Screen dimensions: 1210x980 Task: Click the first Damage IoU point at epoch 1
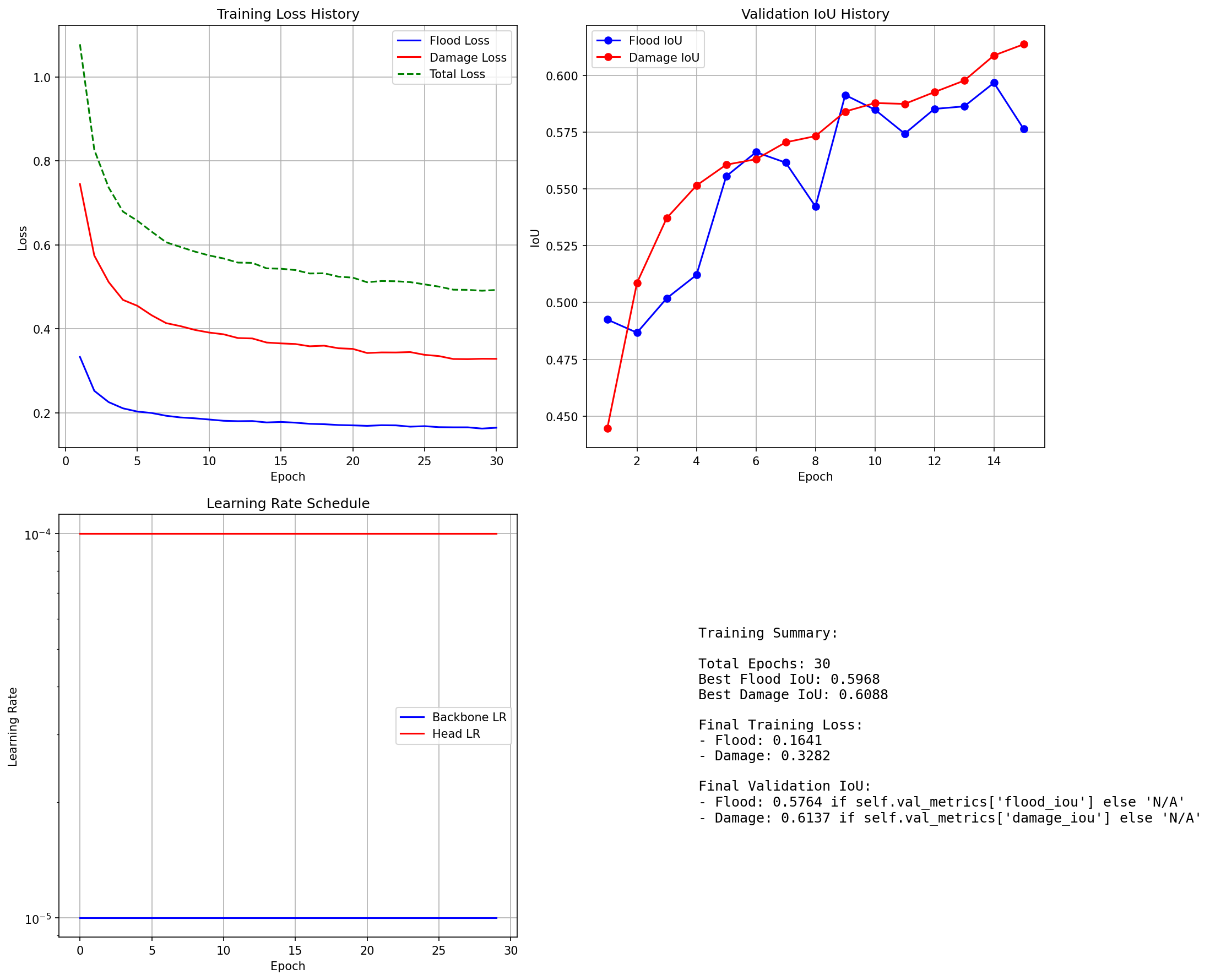[x=607, y=428]
